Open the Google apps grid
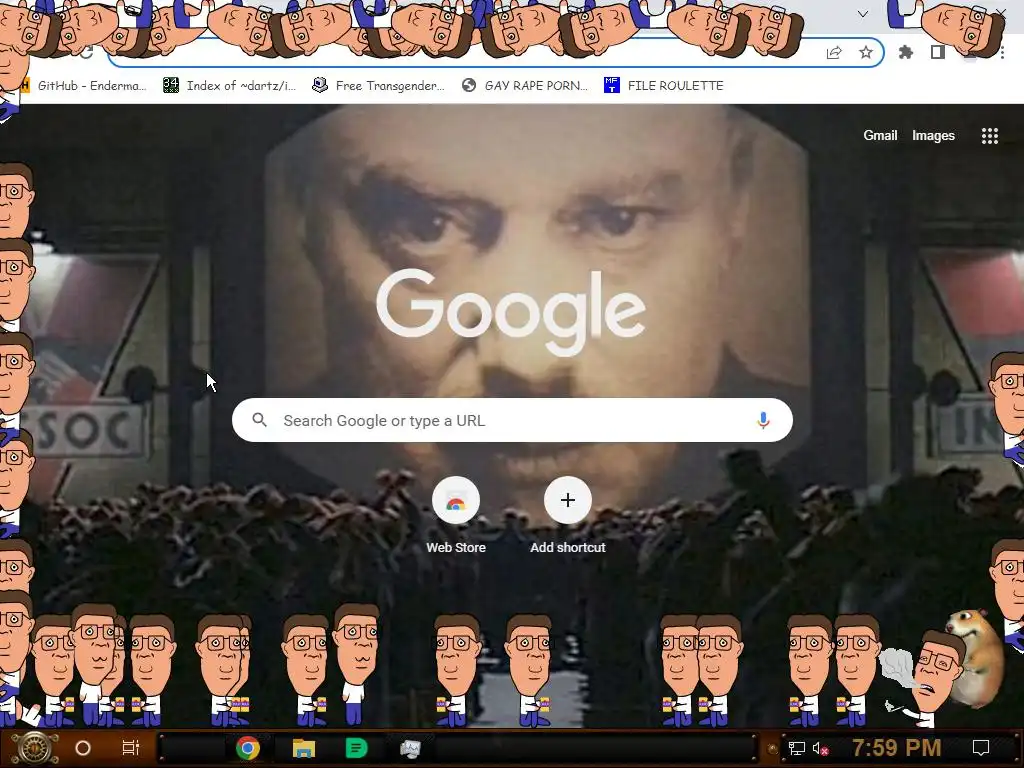The width and height of the screenshot is (1024, 768). (x=990, y=136)
